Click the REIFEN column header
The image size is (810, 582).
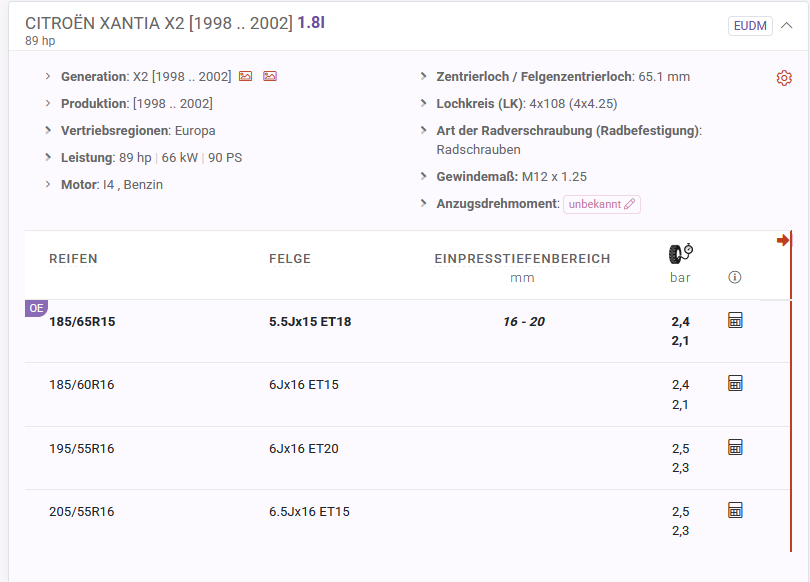coord(73,259)
